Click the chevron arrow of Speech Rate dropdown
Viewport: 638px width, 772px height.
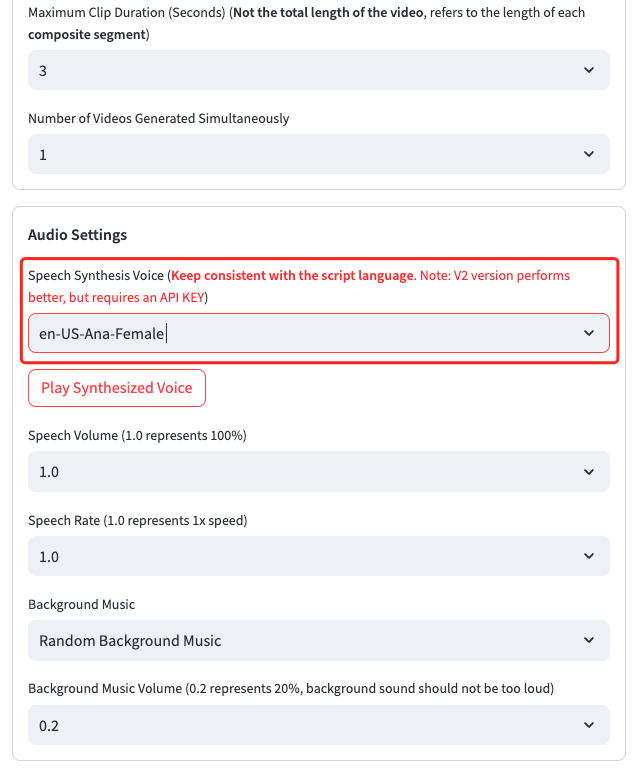588,556
